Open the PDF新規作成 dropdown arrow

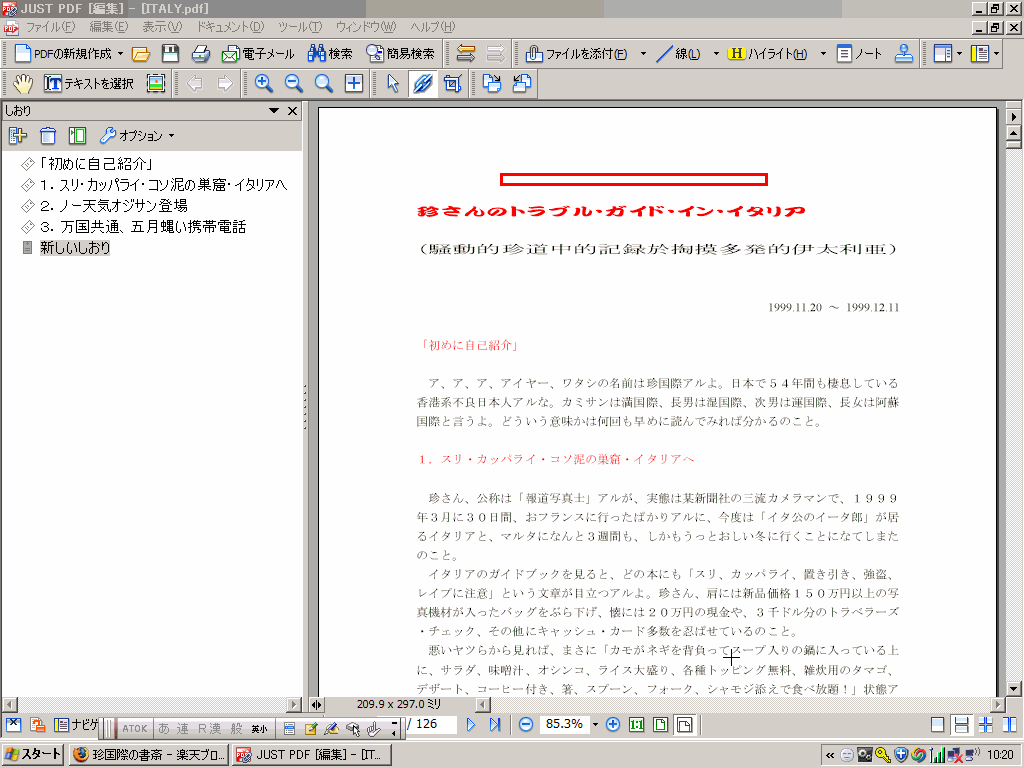click(120, 54)
